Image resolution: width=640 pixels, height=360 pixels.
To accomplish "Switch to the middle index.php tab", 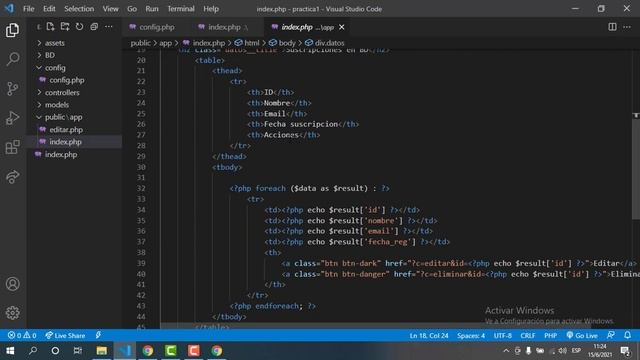I will 227,27.
